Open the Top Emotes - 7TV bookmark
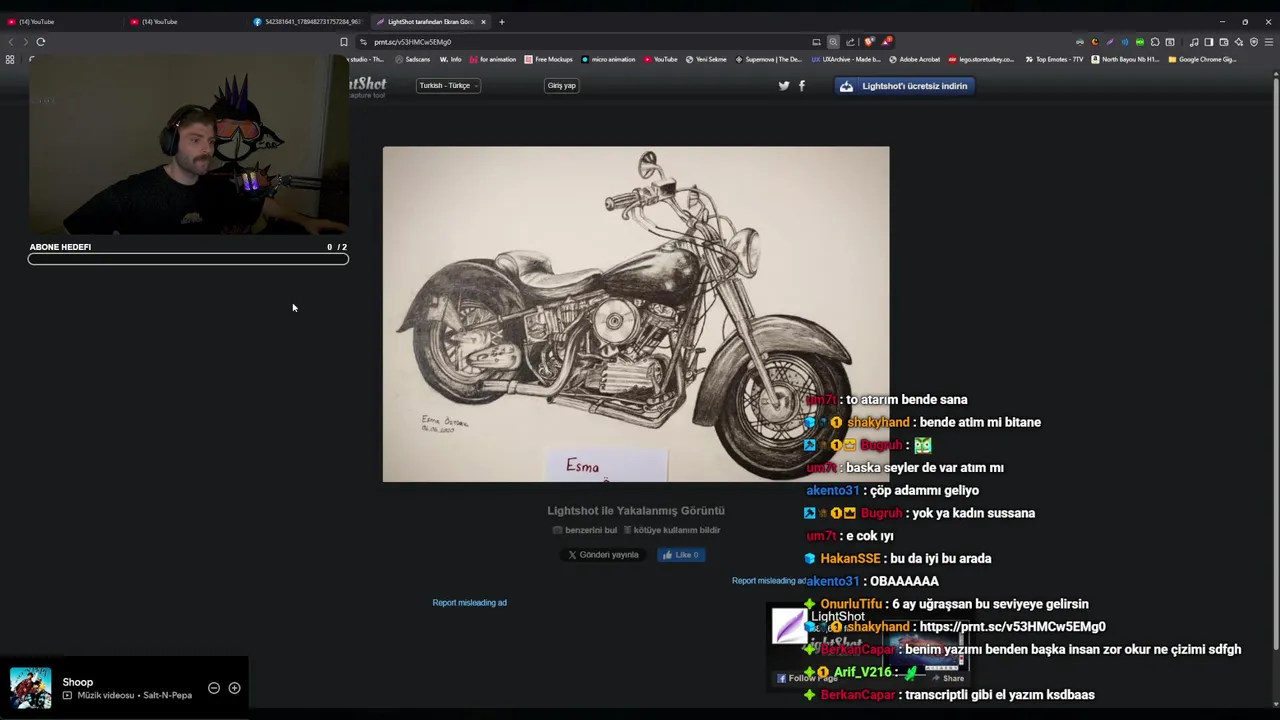The height and width of the screenshot is (720, 1280). [1055, 60]
